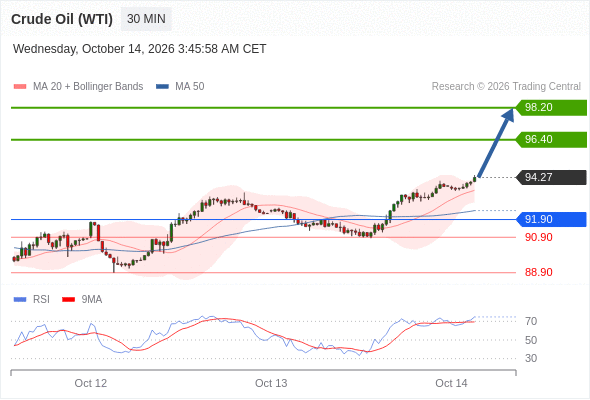This screenshot has width=590, height=400.
Task: Click the 88.90 support level label
Action: point(539,272)
